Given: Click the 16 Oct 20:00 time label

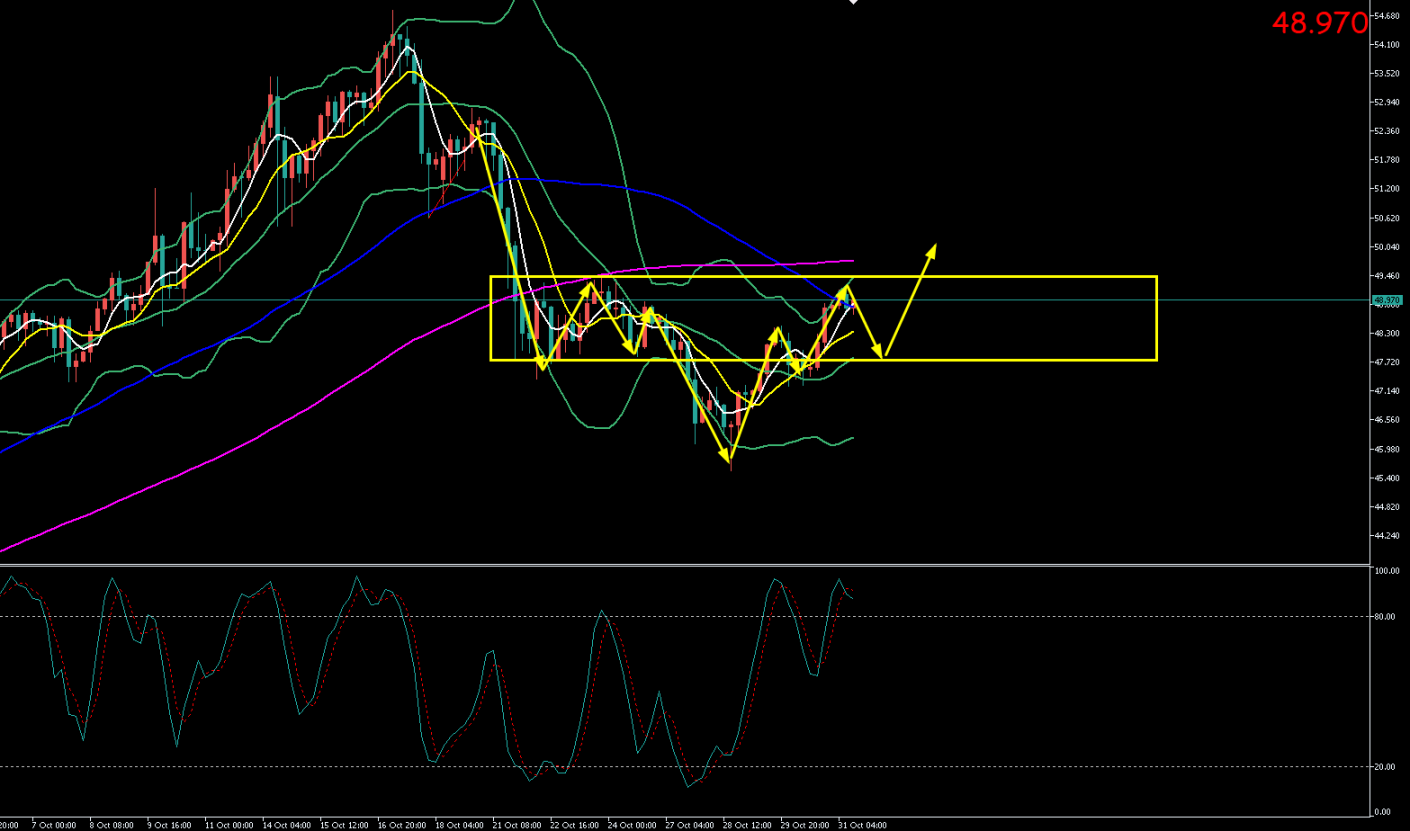Looking at the screenshot, I should pyautogui.click(x=402, y=825).
